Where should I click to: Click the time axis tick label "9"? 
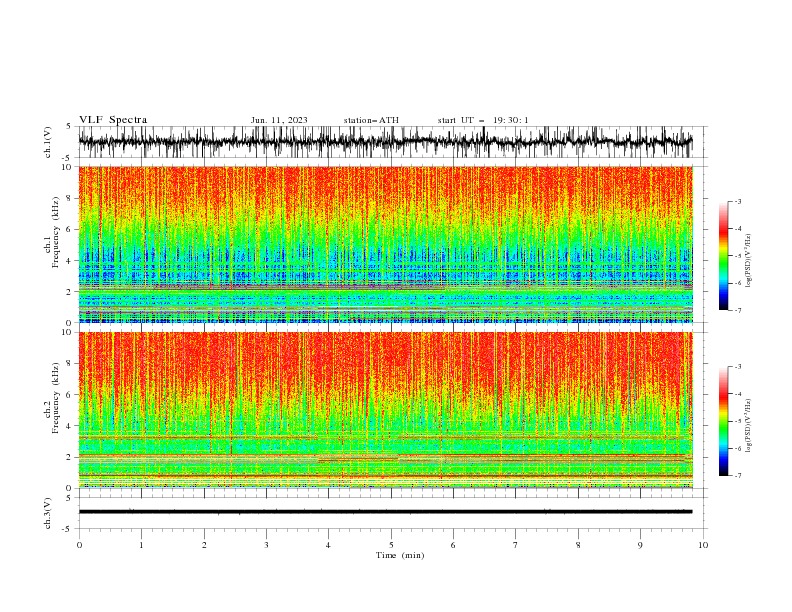[x=640, y=545]
